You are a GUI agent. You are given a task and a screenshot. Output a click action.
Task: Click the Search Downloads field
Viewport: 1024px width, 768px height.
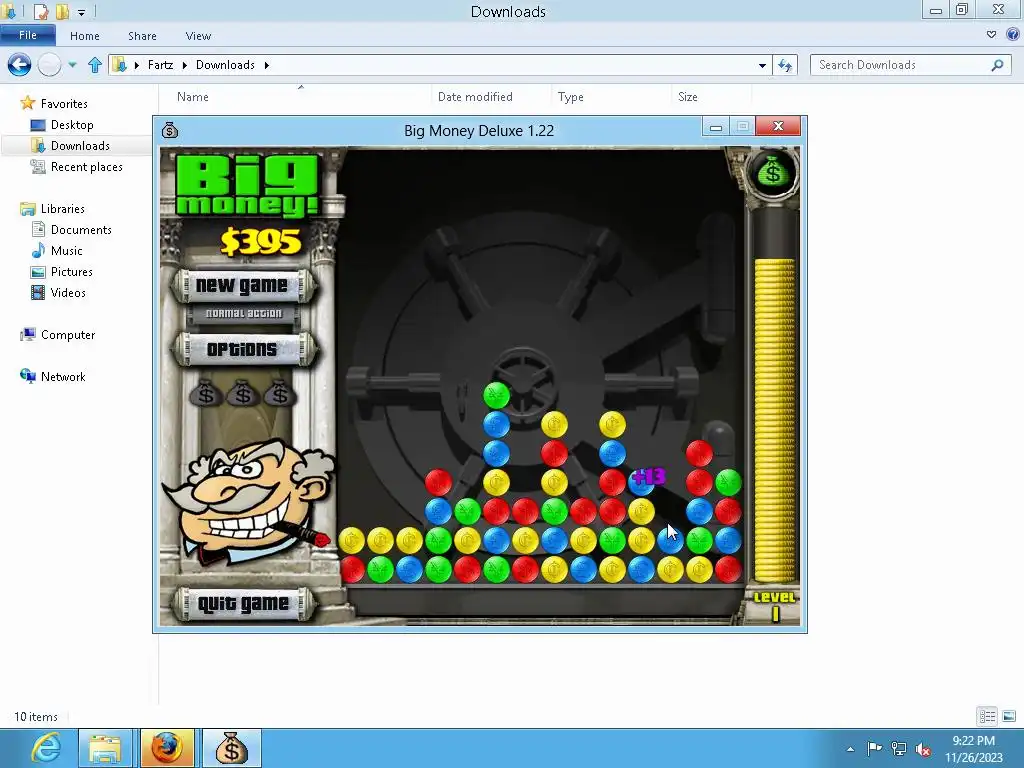(910, 65)
